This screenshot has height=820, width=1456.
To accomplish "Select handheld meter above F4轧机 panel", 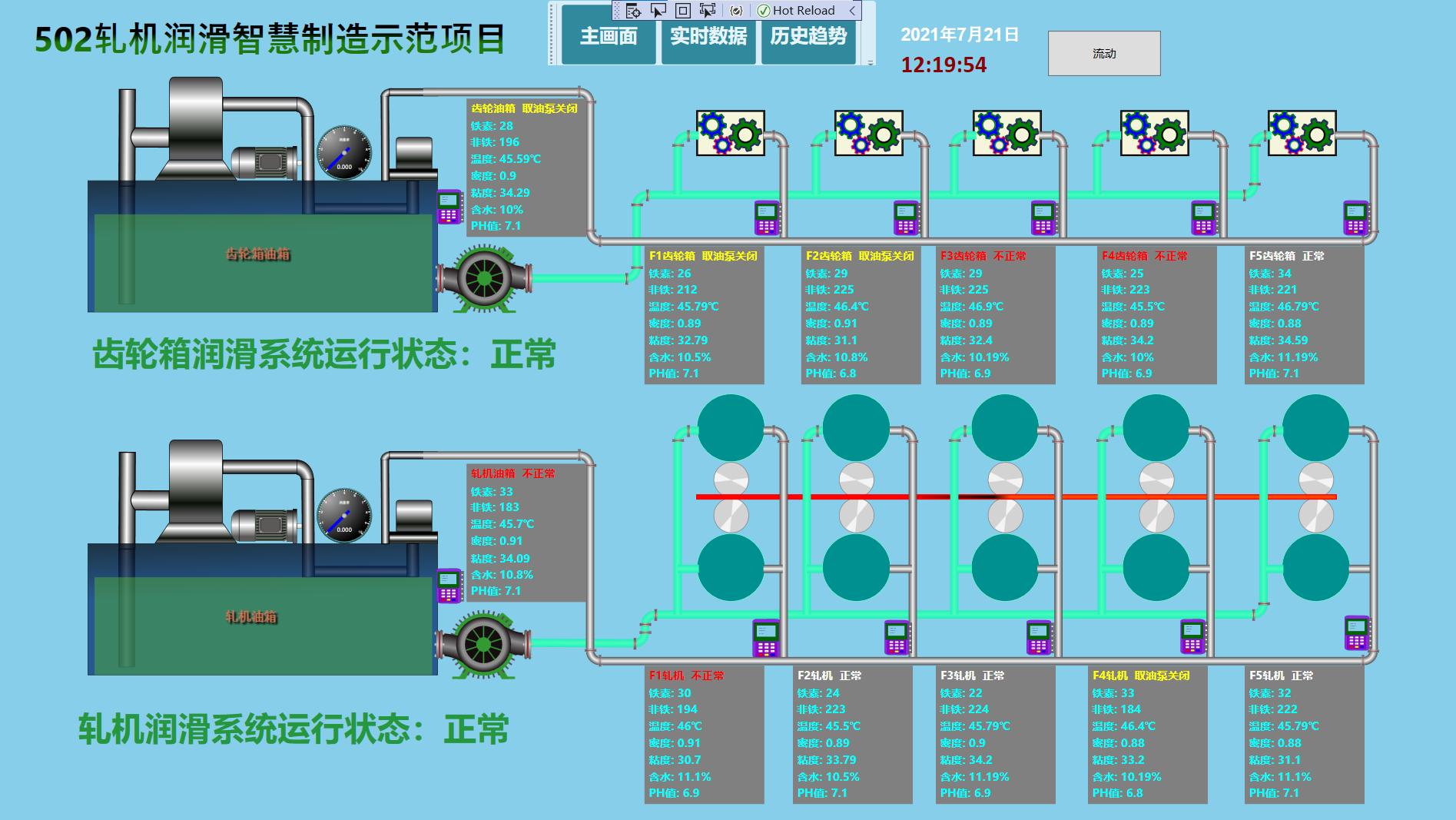I will tap(1192, 638).
